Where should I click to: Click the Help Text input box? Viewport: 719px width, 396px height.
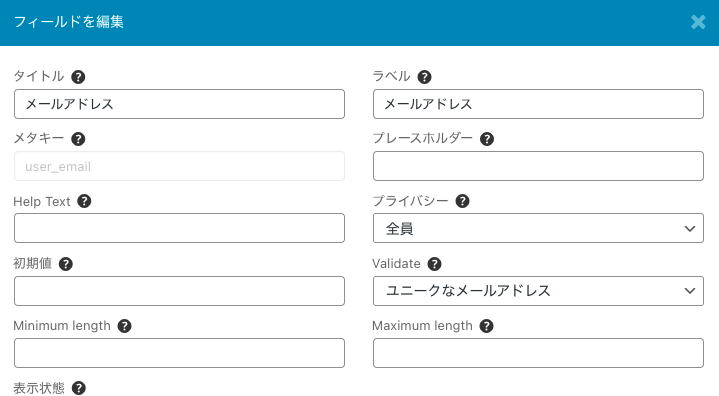[x=179, y=228]
